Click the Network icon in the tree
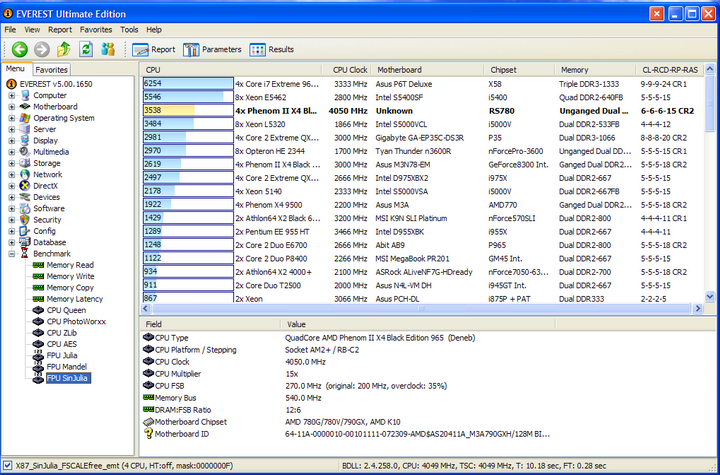The height and width of the screenshot is (475, 720). point(25,175)
